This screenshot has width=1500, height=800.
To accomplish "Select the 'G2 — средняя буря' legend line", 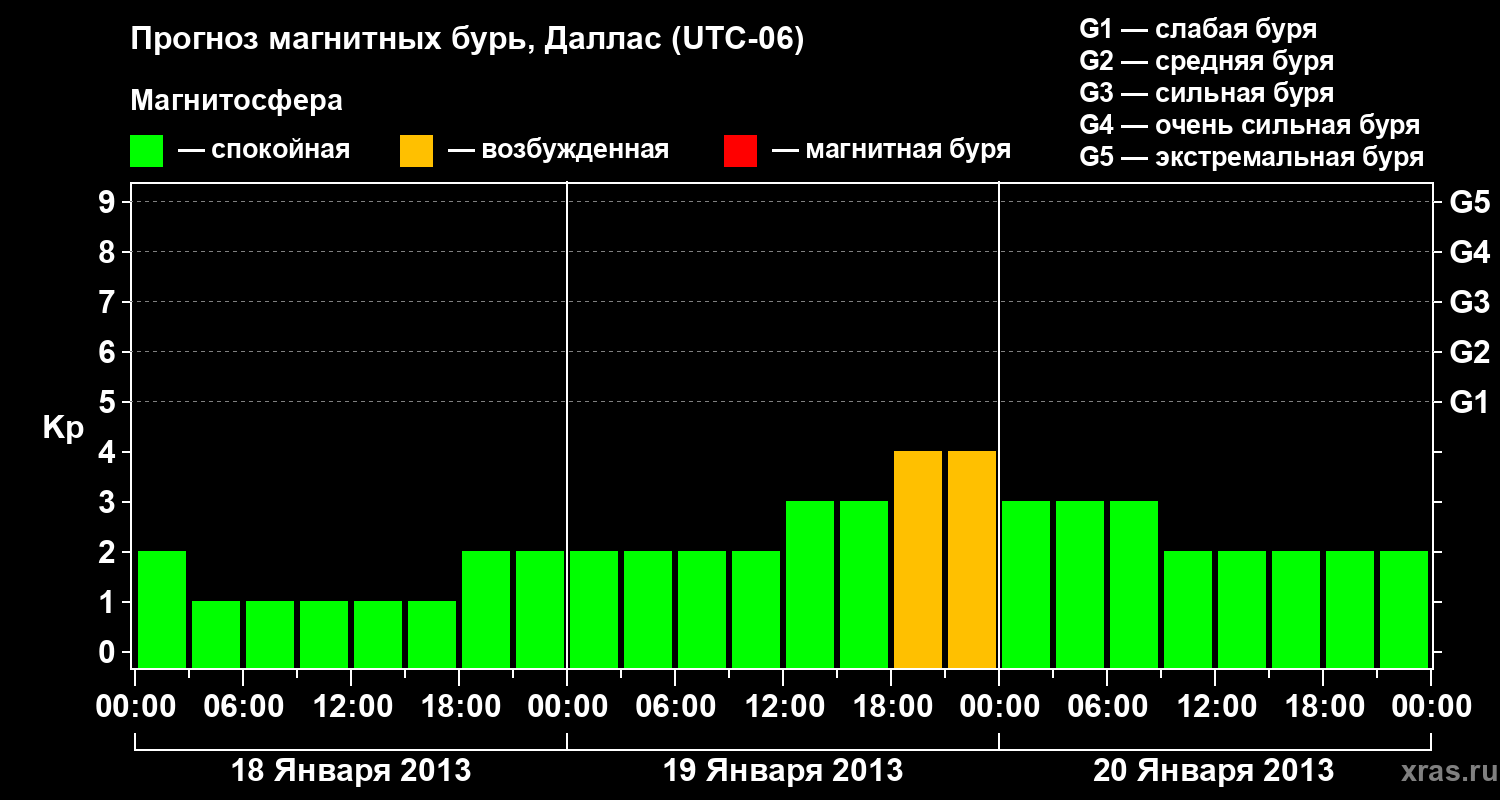I will pyautogui.click(x=1207, y=61).
